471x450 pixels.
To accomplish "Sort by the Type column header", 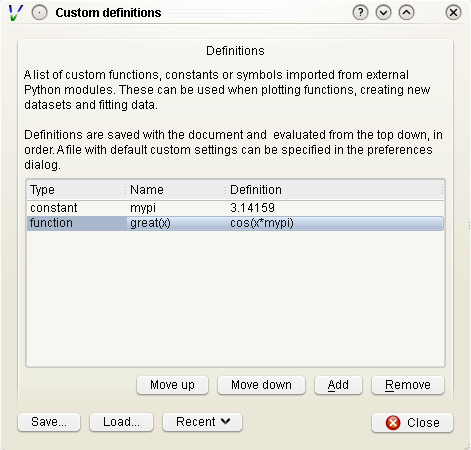I will click(76, 190).
